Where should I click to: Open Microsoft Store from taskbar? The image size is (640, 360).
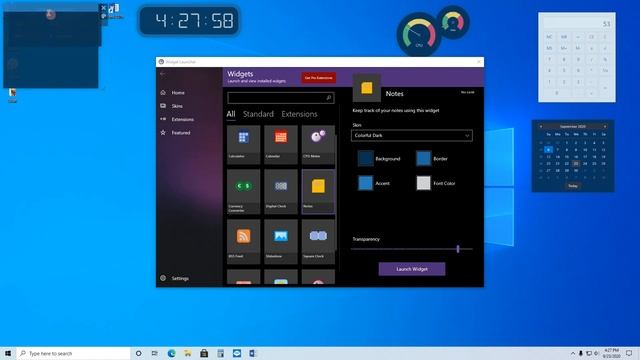coord(204,353)
